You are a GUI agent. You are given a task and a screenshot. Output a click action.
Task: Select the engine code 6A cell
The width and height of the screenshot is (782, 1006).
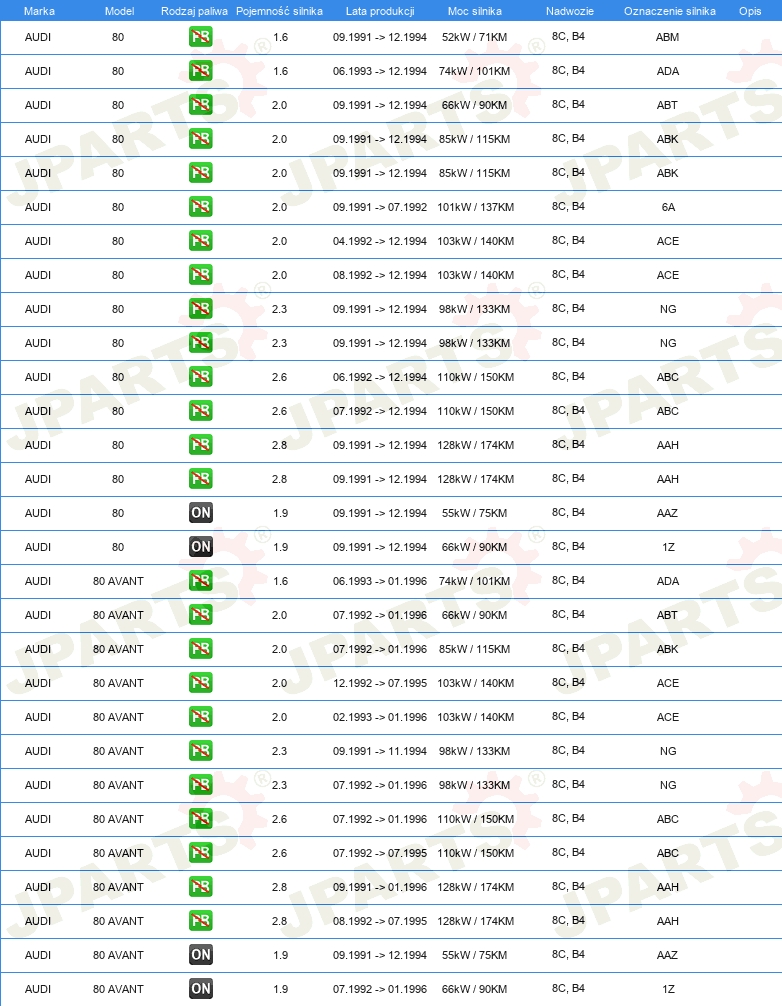pos(668,207)
